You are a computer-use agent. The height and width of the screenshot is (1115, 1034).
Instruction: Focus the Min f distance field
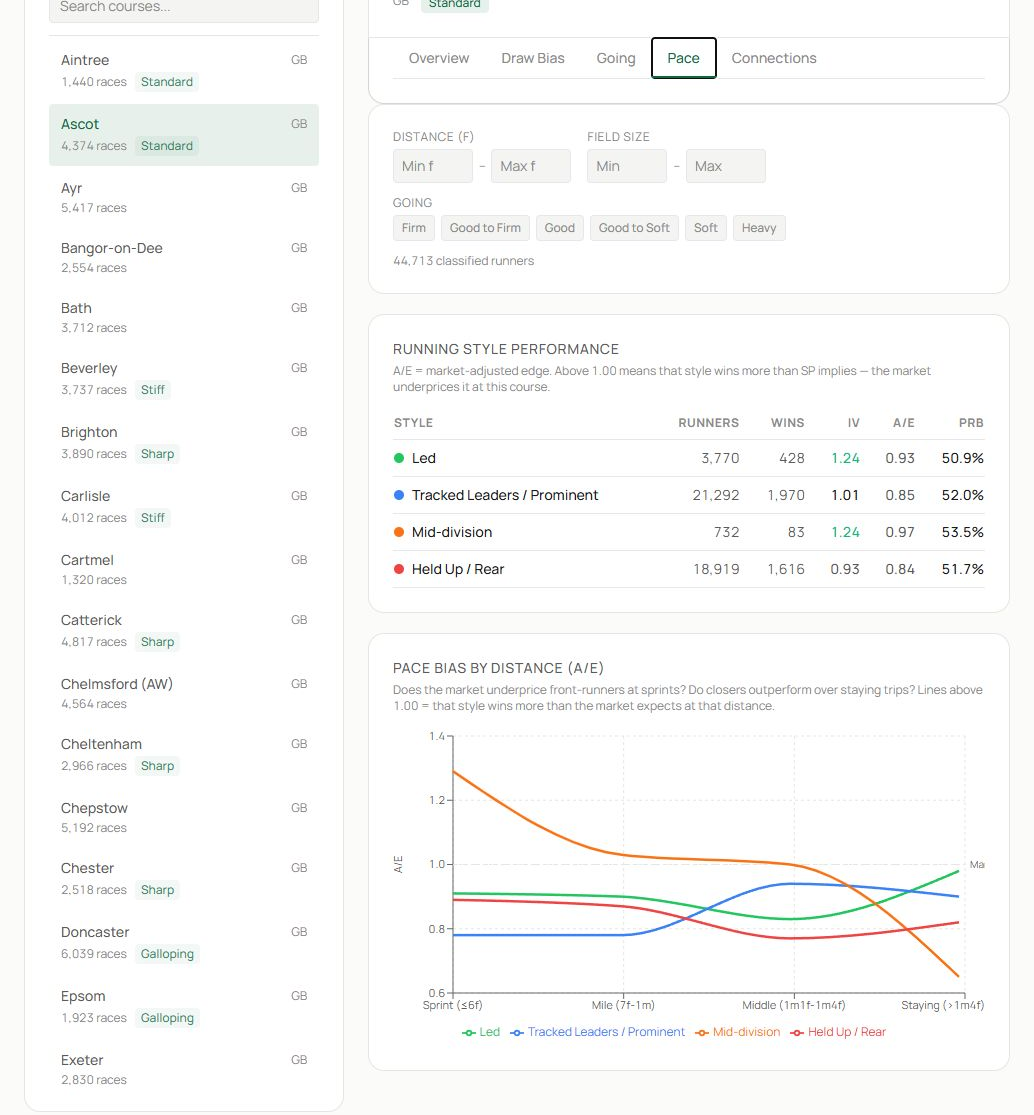point(432,166)
